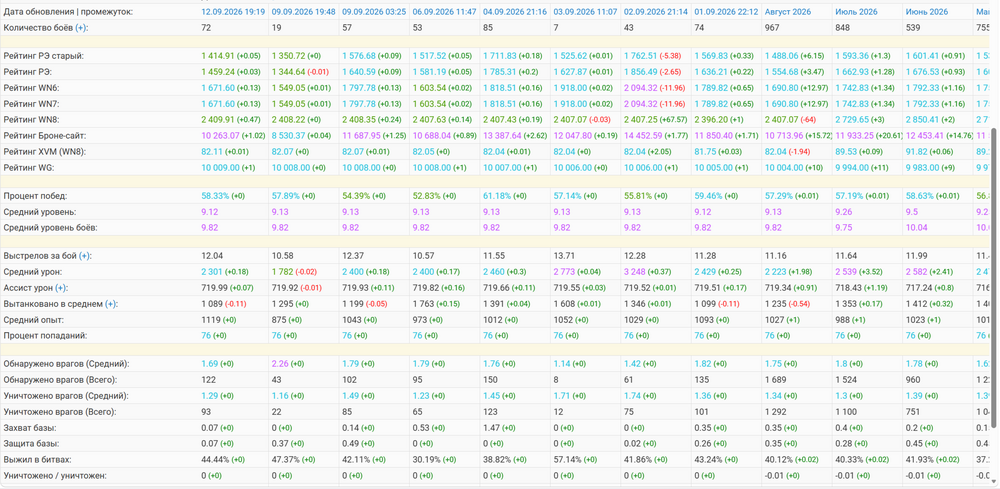Click the 2 409.91 WN8 value
Screen dimensions: 1000x489
218,119
